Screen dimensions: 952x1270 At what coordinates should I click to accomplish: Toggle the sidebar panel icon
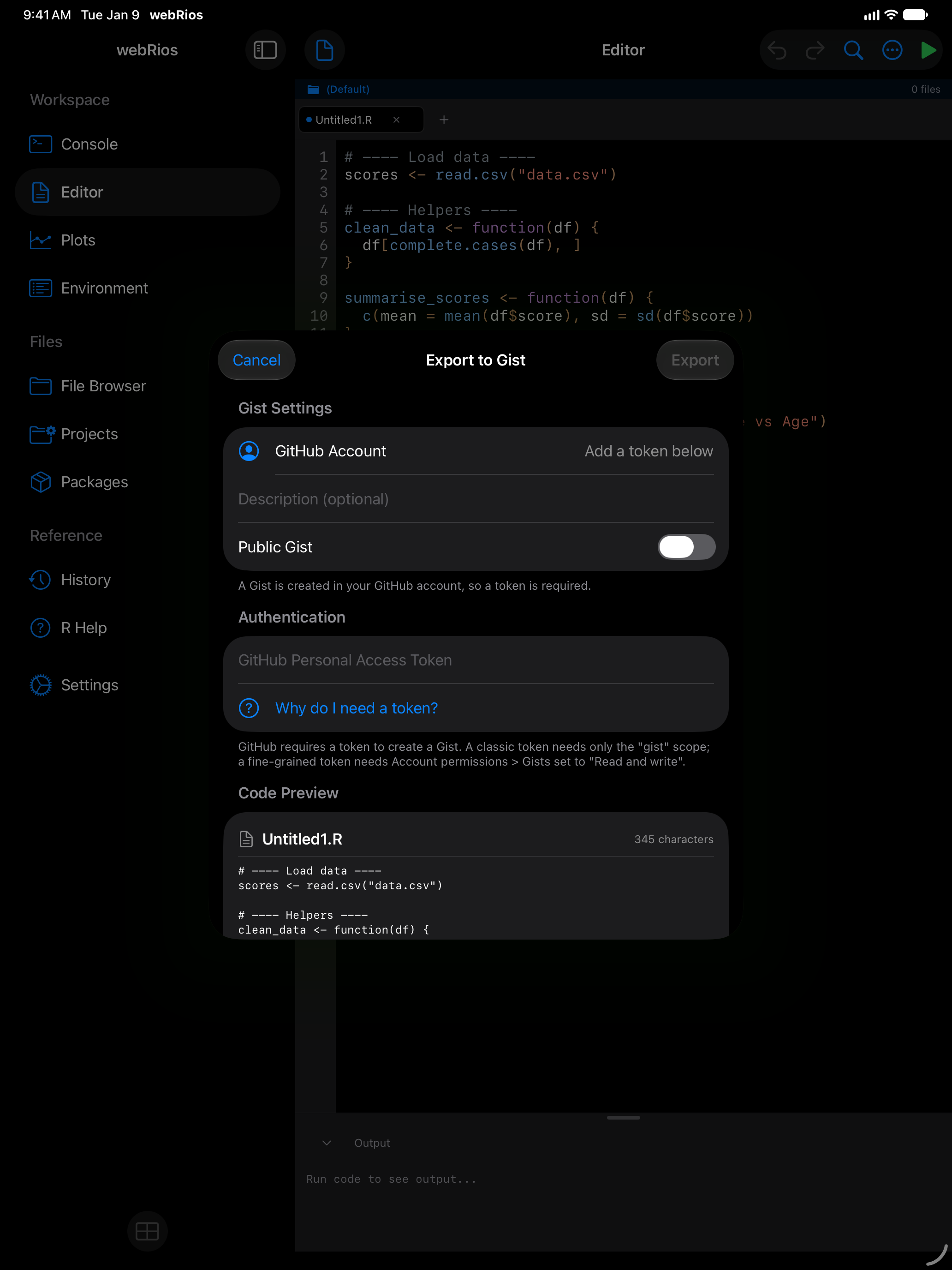click(265, 50)
